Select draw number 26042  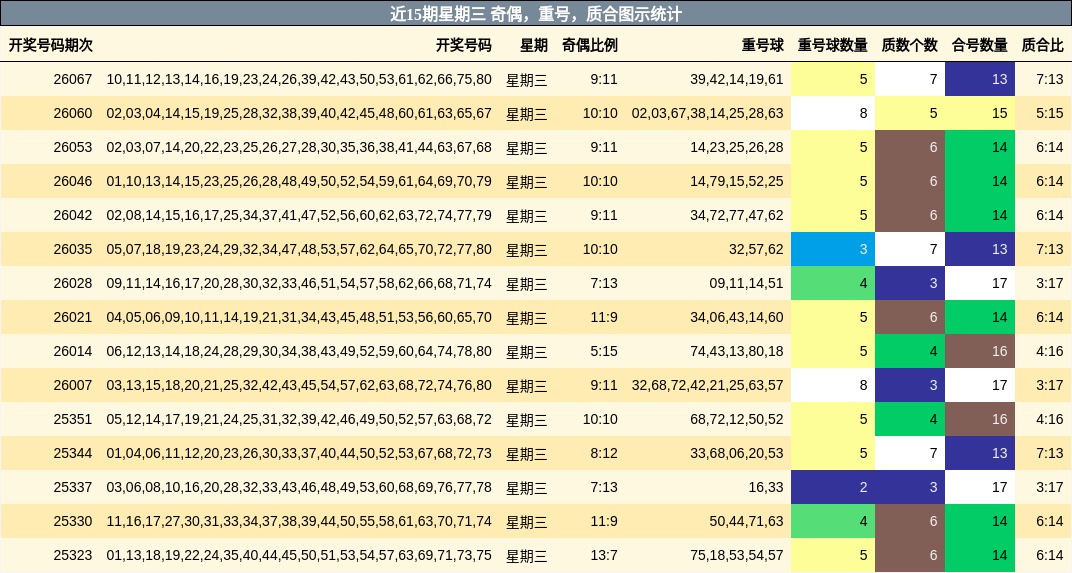pos(73,215)
